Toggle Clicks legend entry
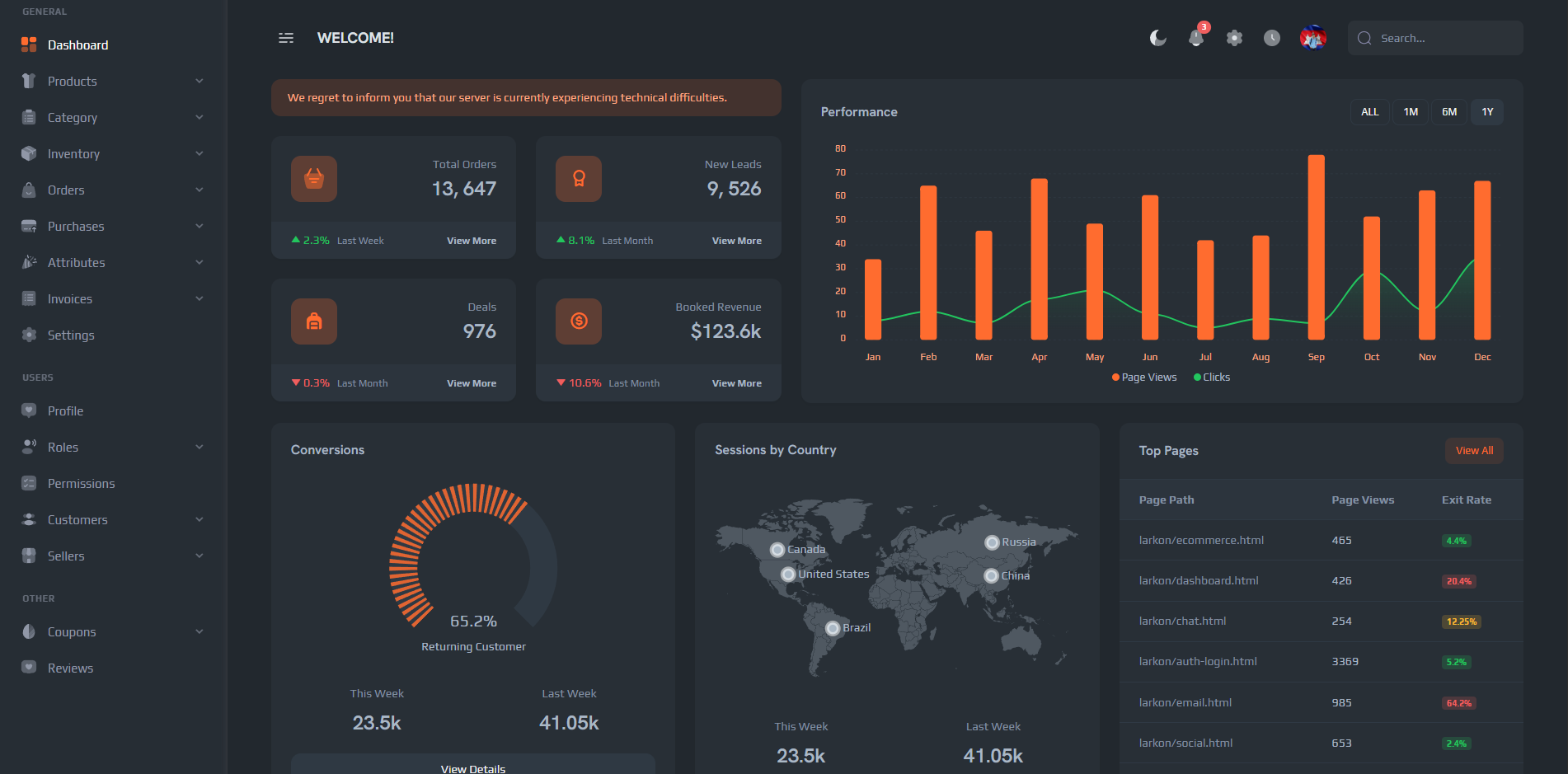The image size is (1568, 774). [1212, 378]
